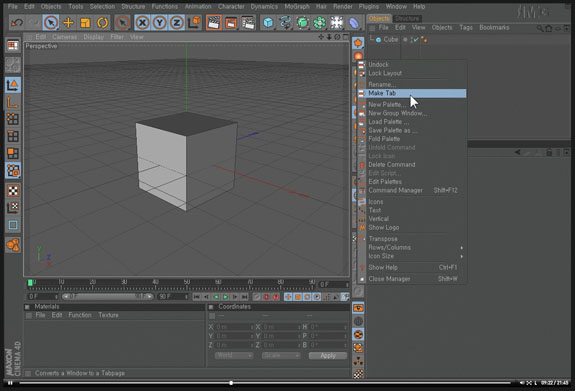Go to start of animation
This screenshot has width=575, height=391.
click(197, 296)
